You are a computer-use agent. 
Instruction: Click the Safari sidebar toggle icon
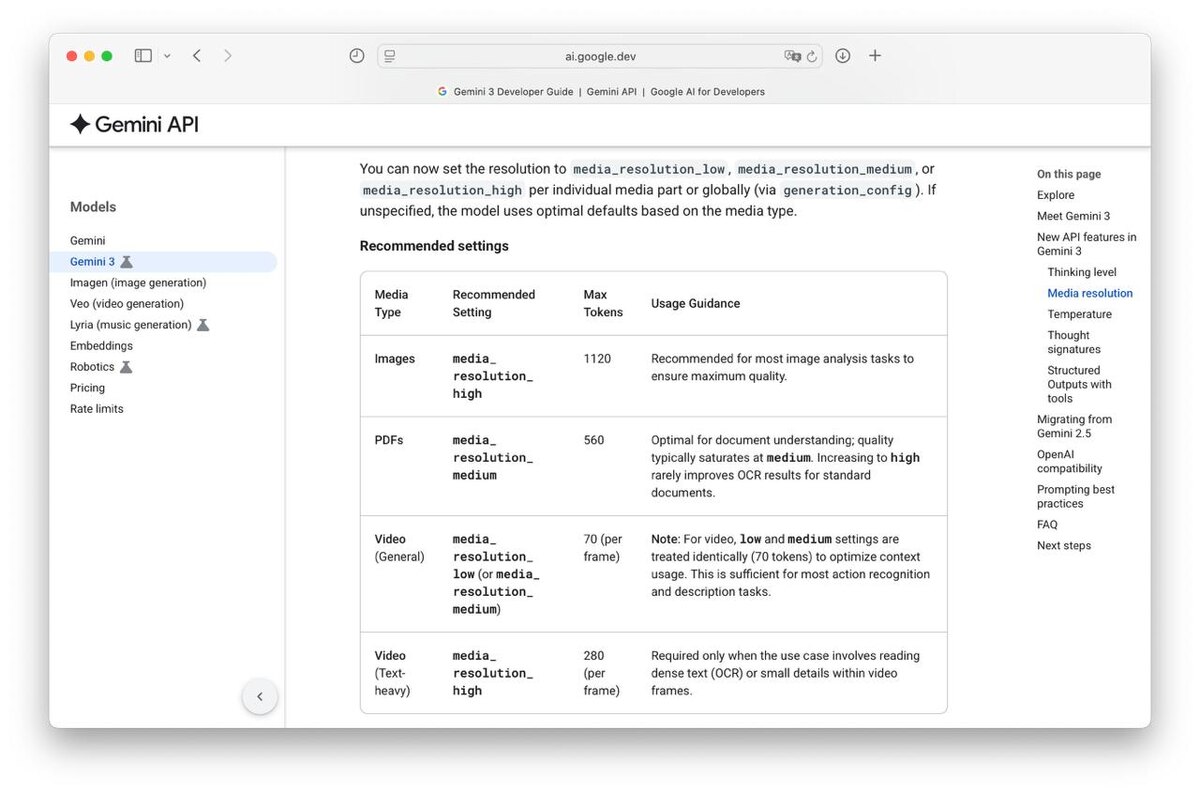143,56
